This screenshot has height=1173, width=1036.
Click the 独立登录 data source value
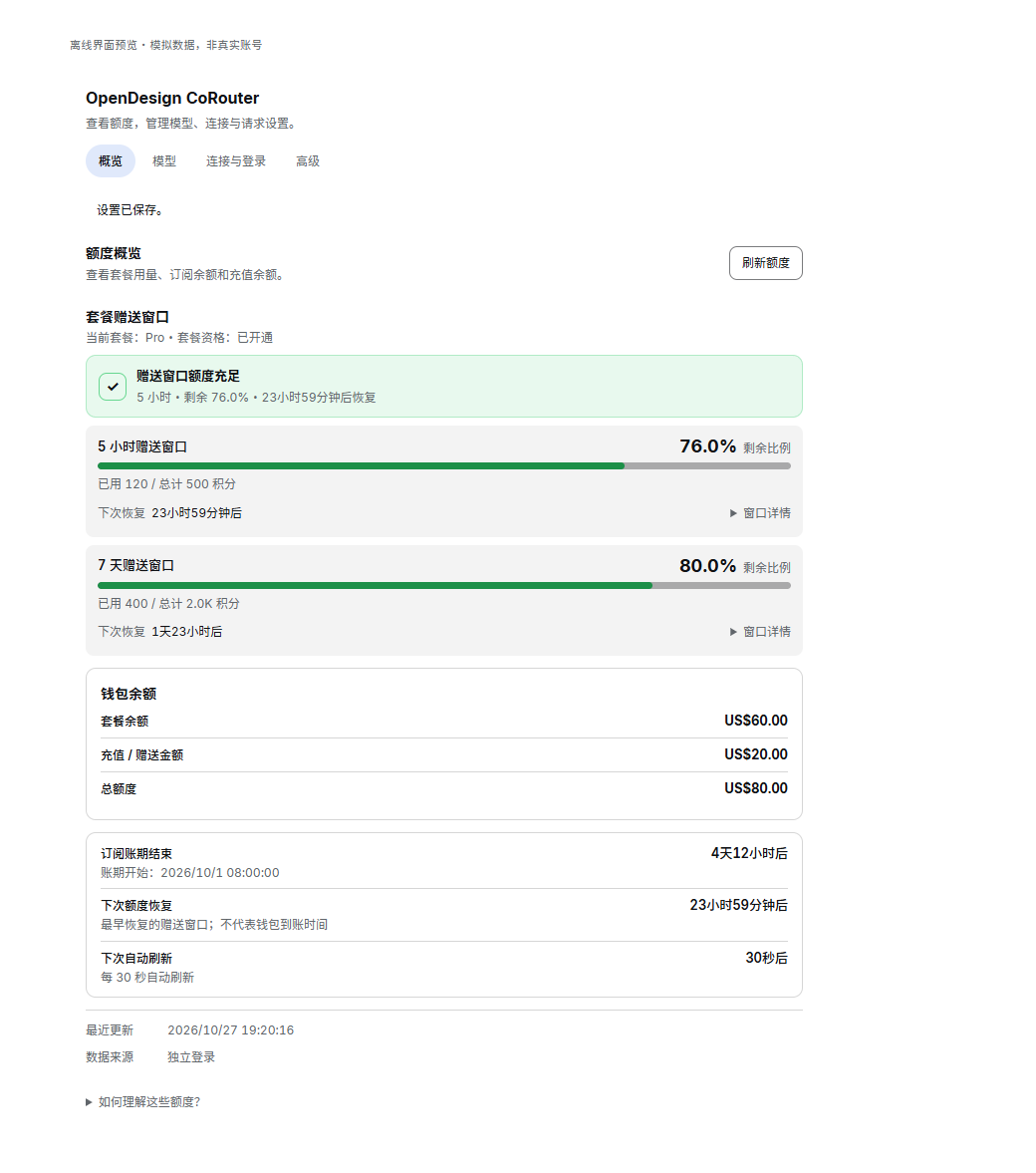pos(191,1057)
